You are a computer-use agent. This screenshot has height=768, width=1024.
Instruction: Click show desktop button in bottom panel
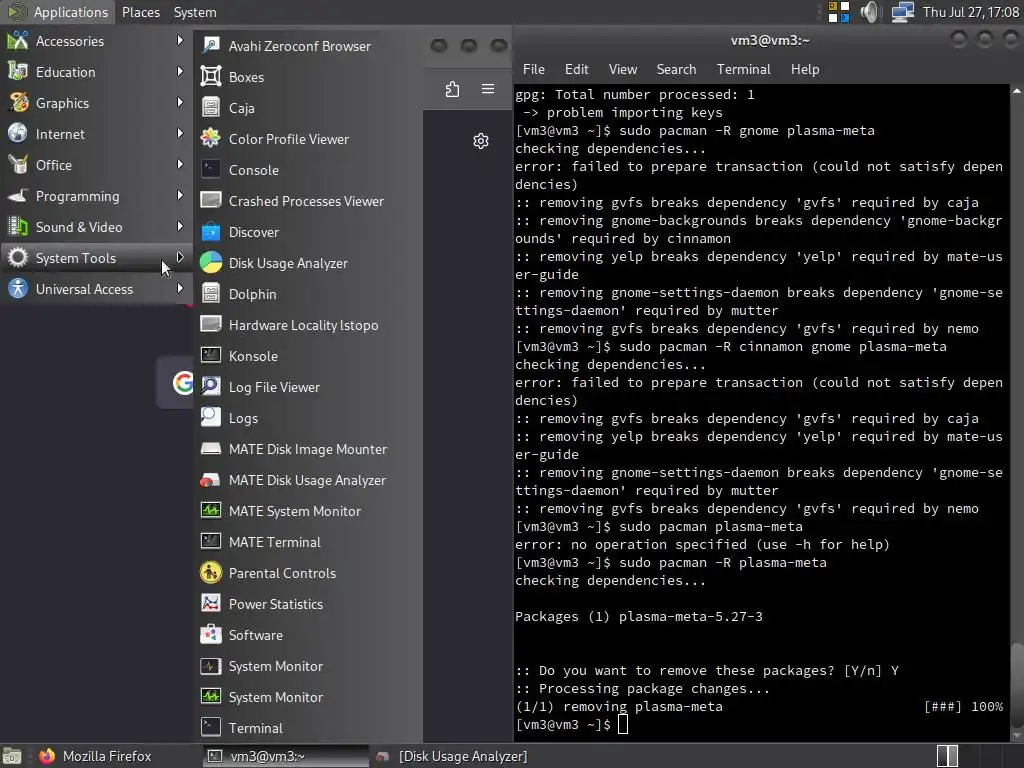point(12,756)
